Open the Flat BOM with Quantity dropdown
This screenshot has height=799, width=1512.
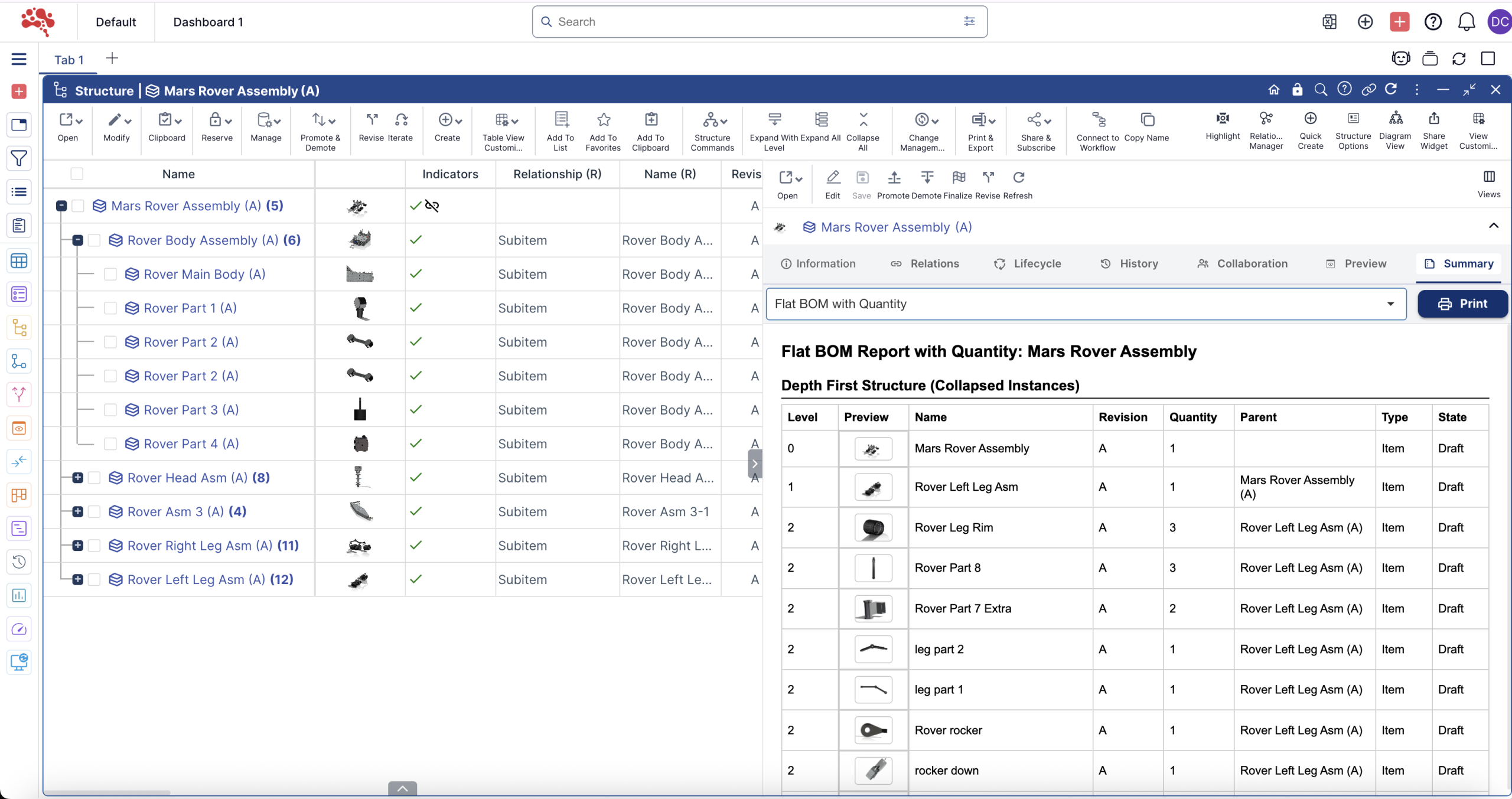click(x=1086, y=304)
